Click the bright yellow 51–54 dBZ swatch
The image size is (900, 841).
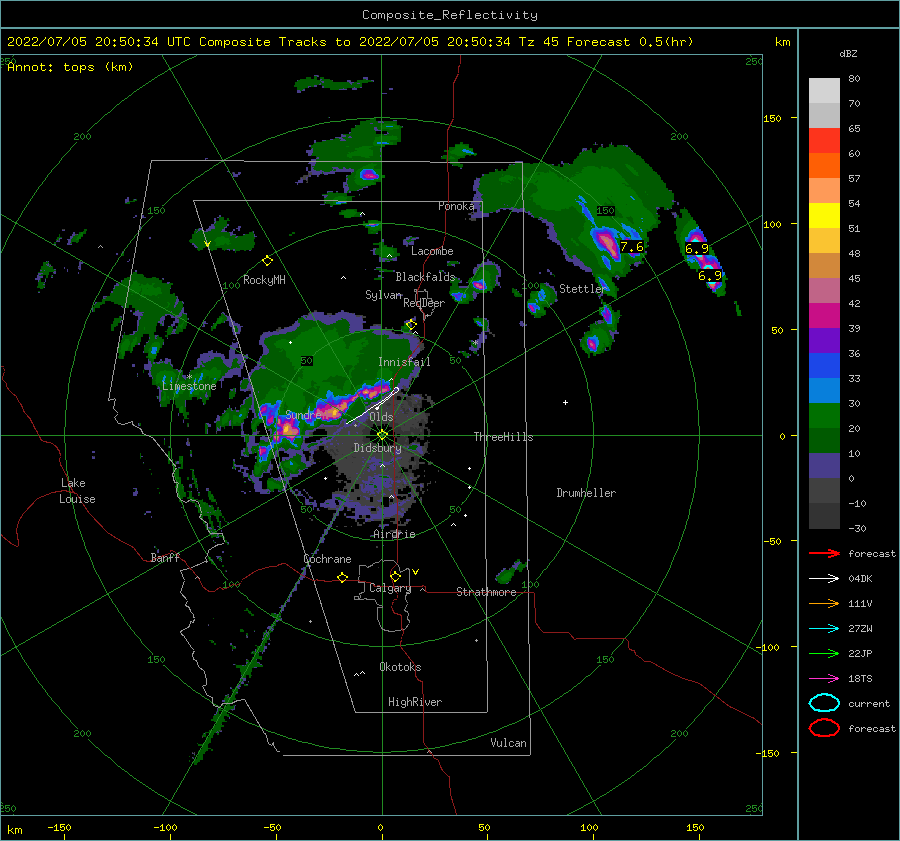[x=824, y=216]
